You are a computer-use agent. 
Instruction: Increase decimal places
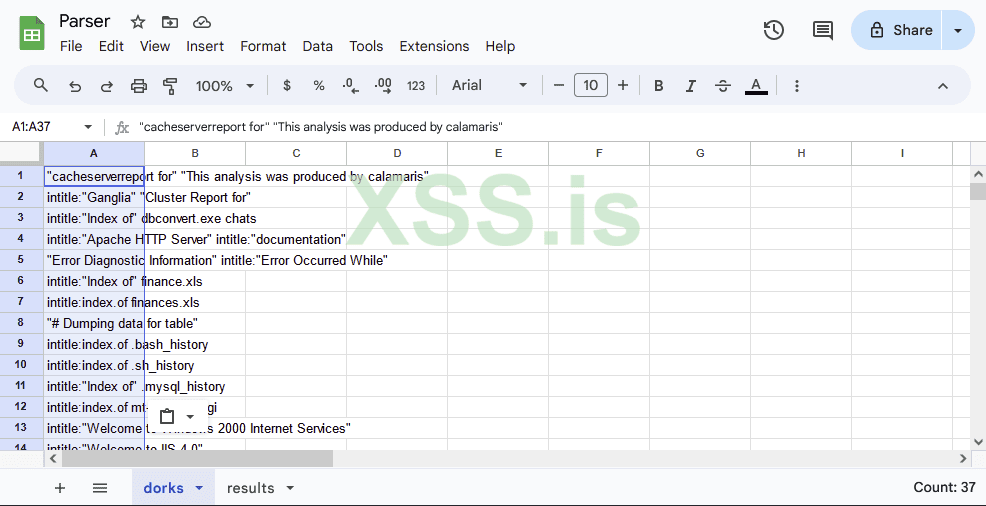pos(383,85)
